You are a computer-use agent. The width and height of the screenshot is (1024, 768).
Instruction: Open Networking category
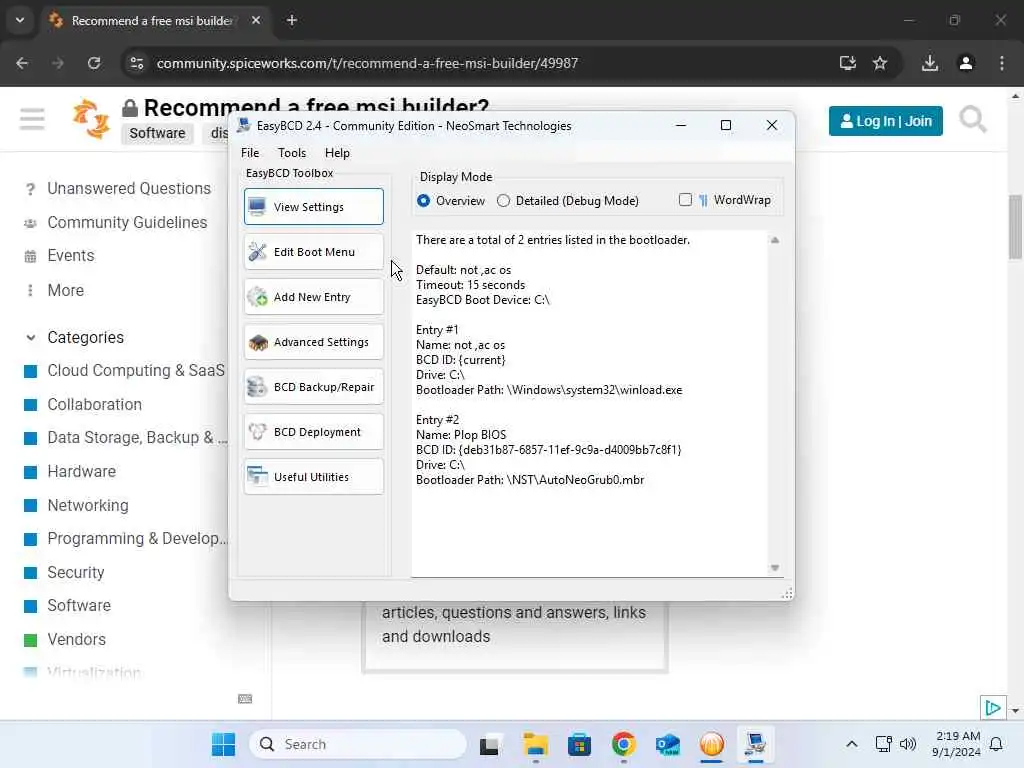pos(88,505)
